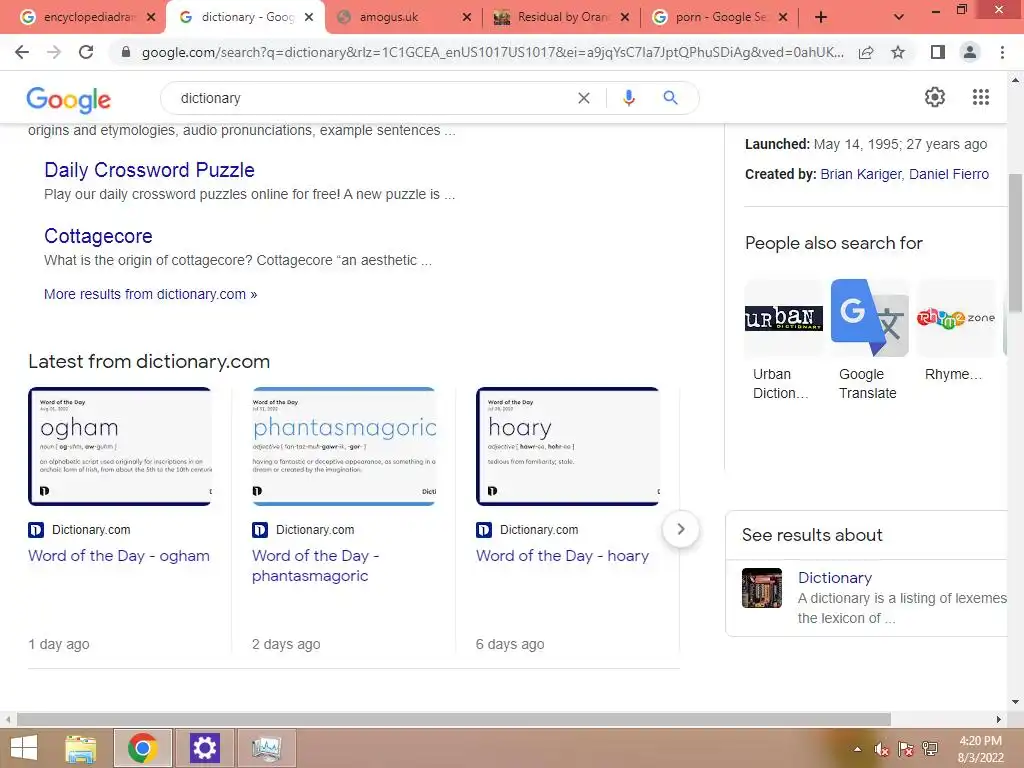Image resolution: width=1024 pixels, height=768 pixels.
Task: Go to Google homepage via logo
Action: (69, 99)
